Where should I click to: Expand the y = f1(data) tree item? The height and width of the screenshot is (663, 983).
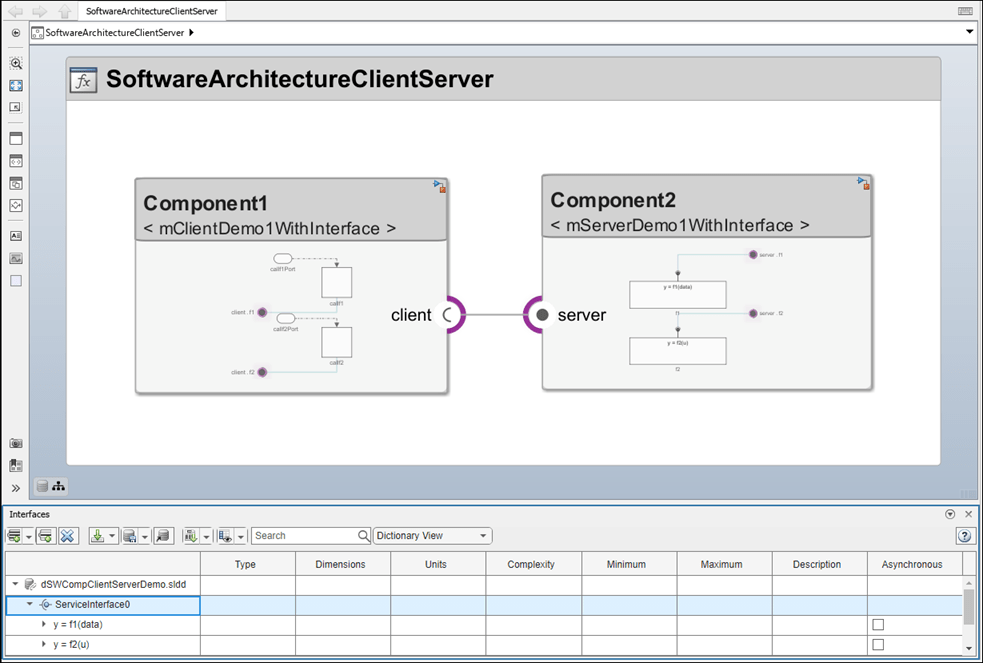click(x=44, y=624)
